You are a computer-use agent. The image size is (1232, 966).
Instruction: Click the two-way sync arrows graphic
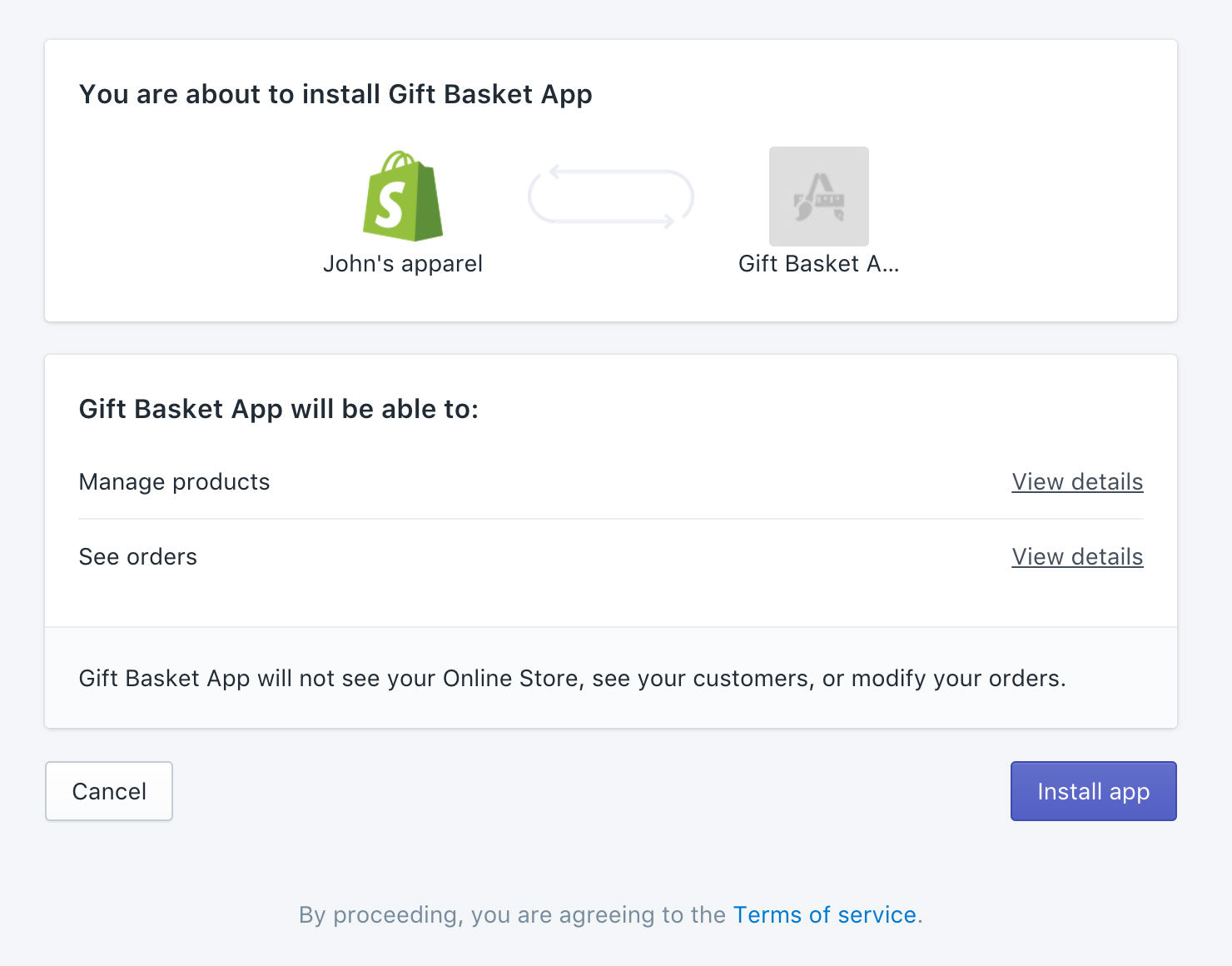tap(611, 197)
